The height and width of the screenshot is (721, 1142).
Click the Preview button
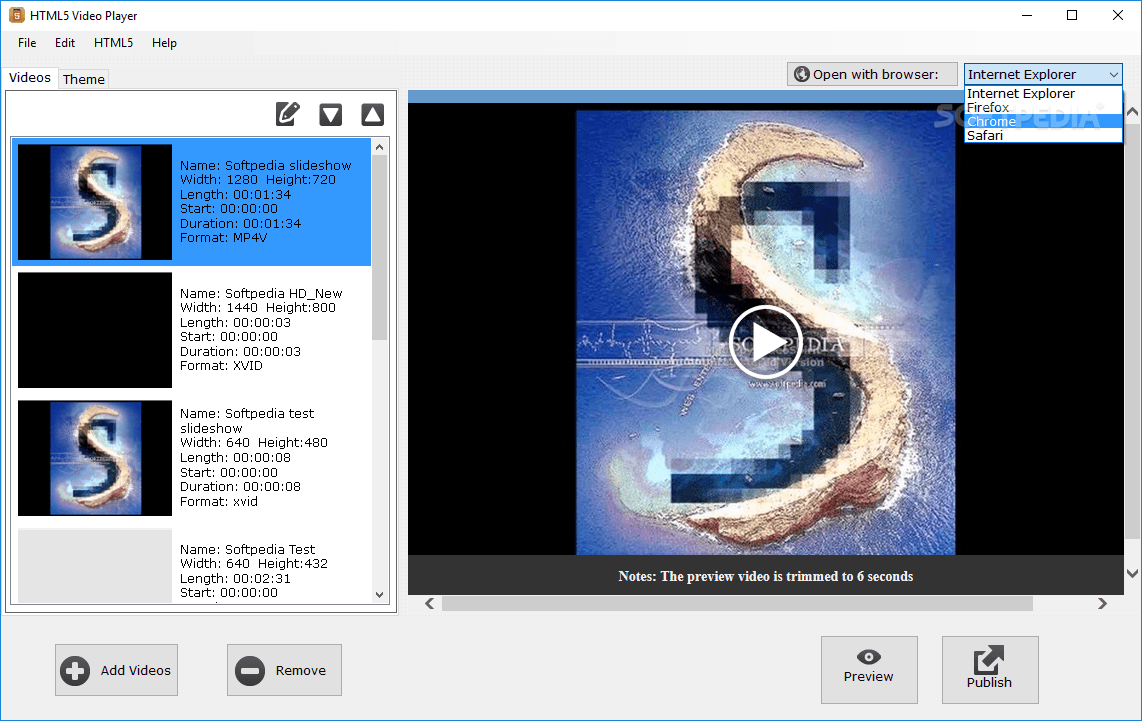coord(869,670)
